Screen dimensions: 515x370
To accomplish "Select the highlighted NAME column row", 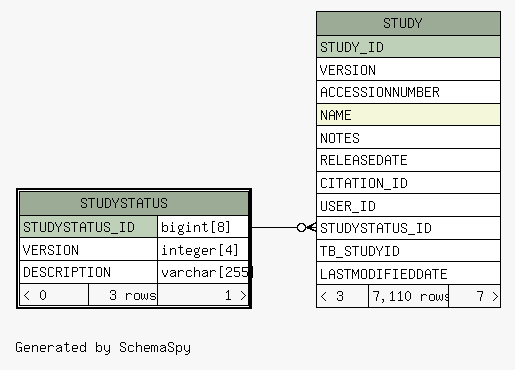I will (408, 115).
